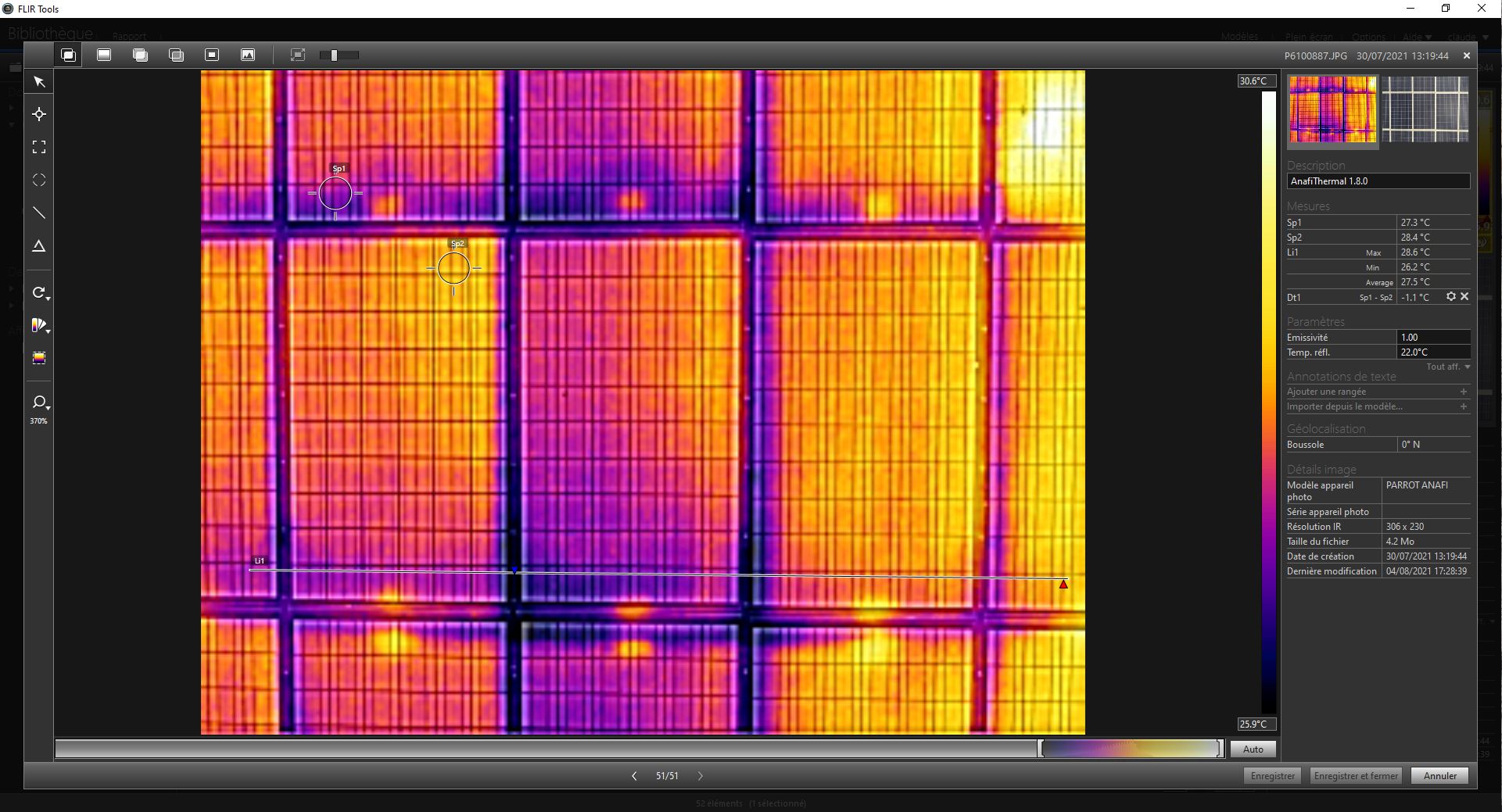
Task: Switch to picture-in-picture image mode
Action: point(212,55)
